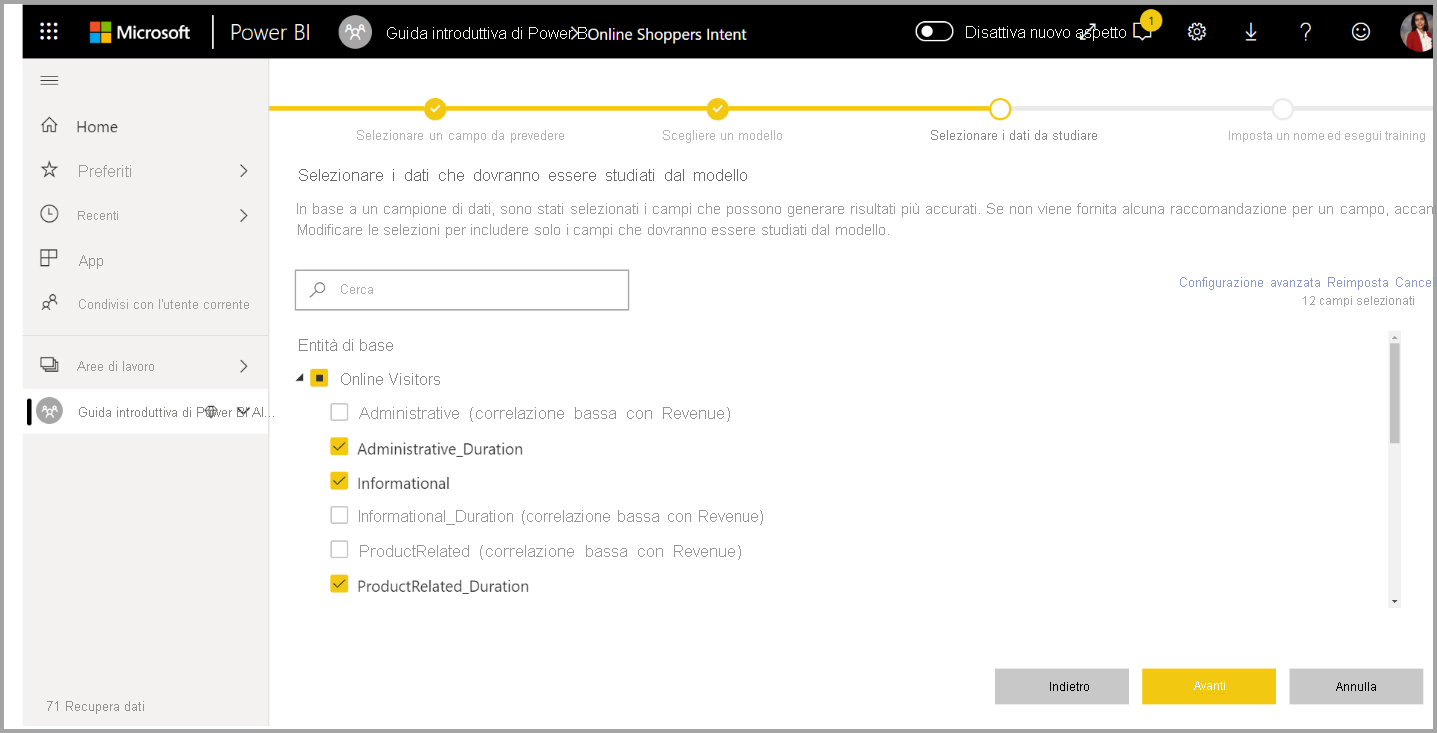Click the Condivisi people icon
This screenshot has height=733, width=1437.
49,303
